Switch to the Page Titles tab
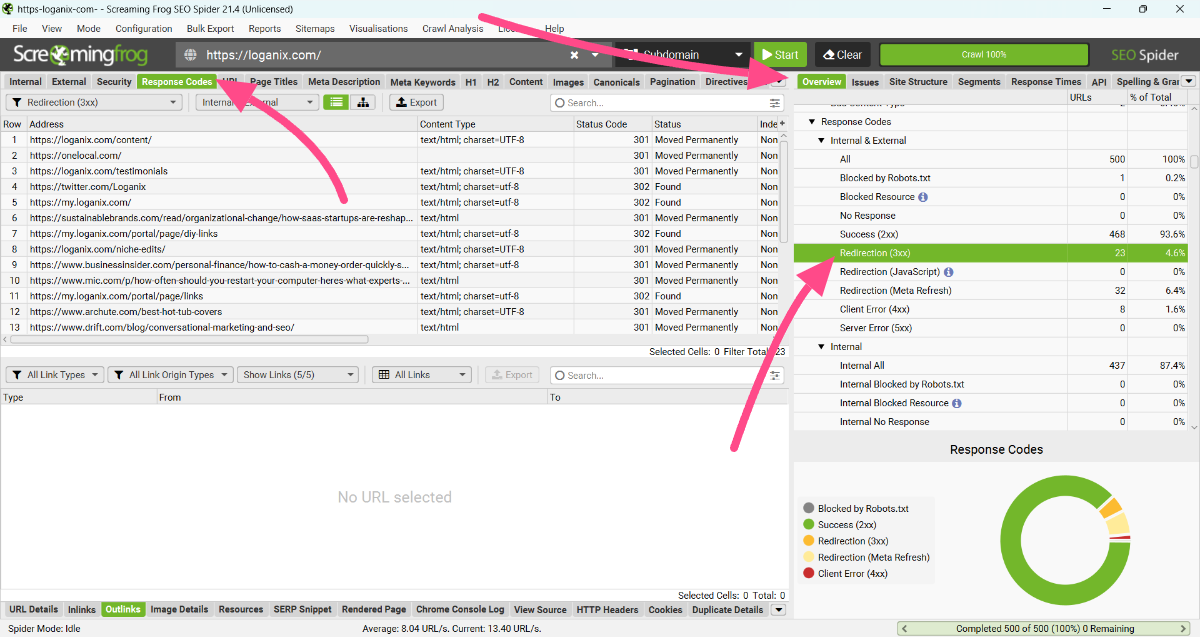Image resolution: width=1200 pixels, height=637 pixels. [x=273, y=82]
